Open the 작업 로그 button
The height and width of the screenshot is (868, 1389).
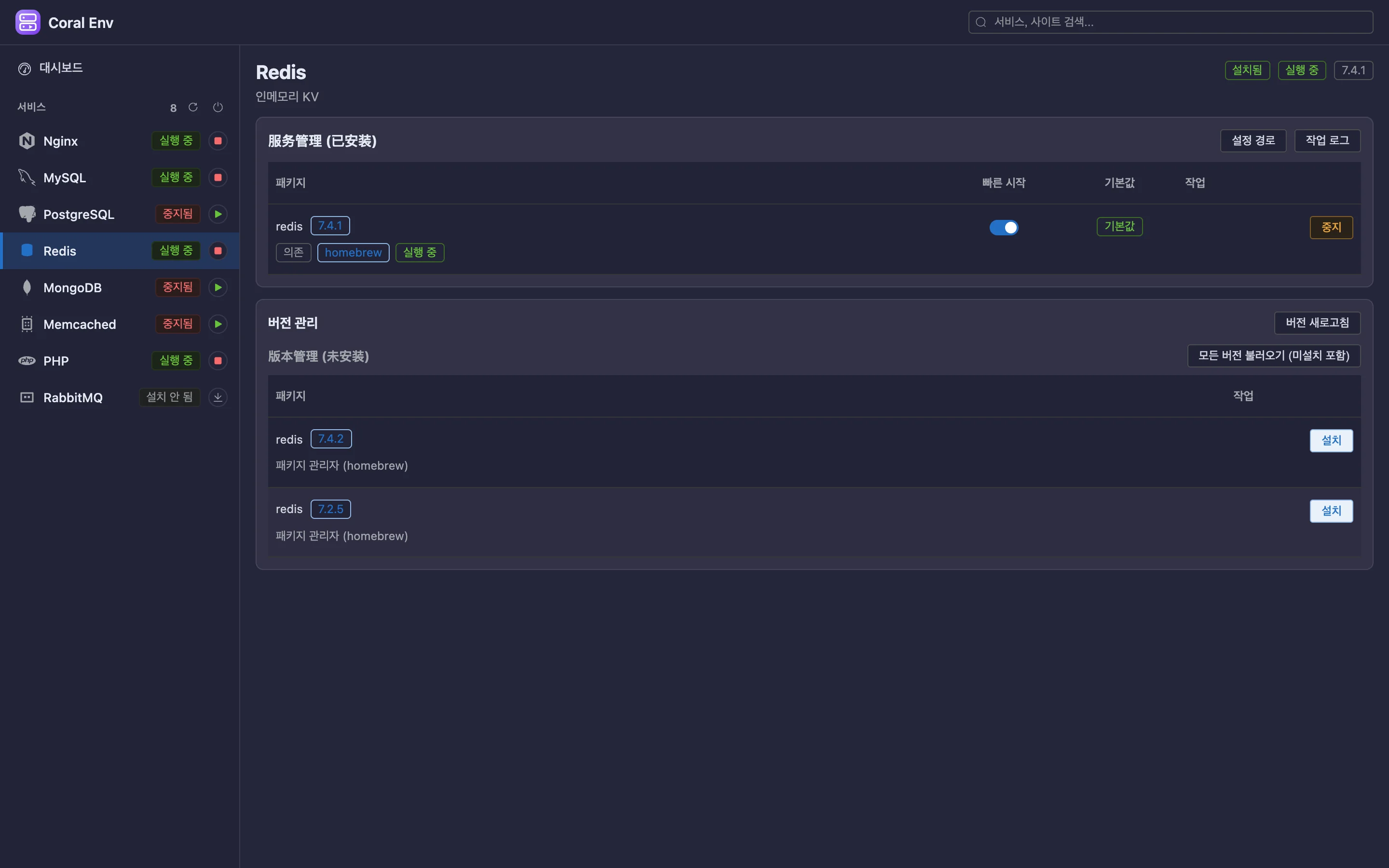pos(1327,141)
